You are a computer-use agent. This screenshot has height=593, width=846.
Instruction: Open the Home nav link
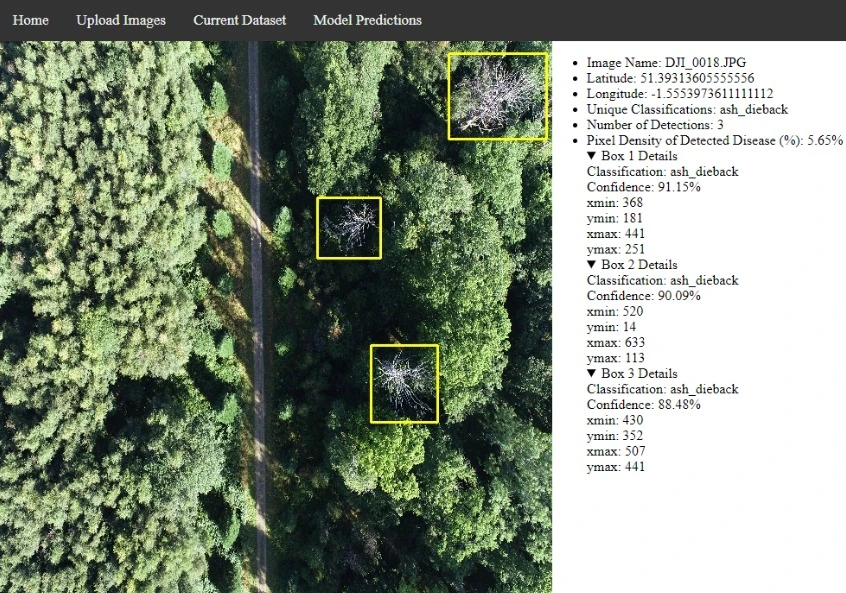(31, 20)
